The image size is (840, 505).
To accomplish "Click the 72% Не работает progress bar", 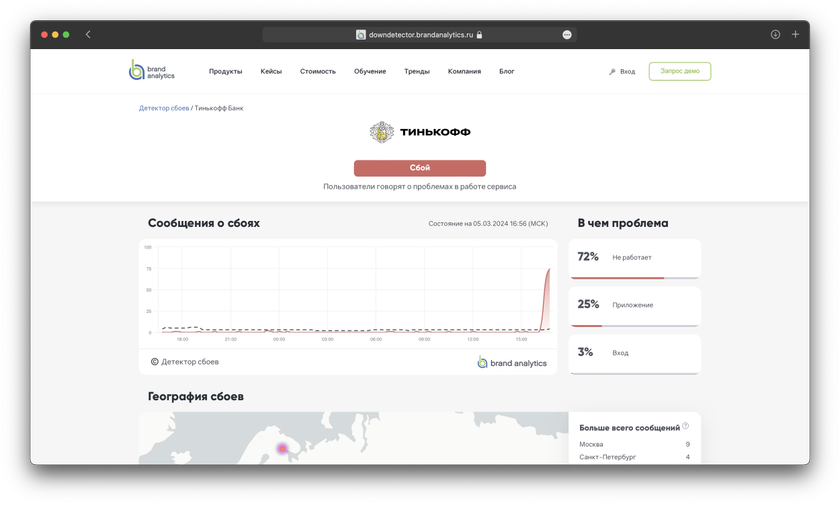I will (634, 278).
